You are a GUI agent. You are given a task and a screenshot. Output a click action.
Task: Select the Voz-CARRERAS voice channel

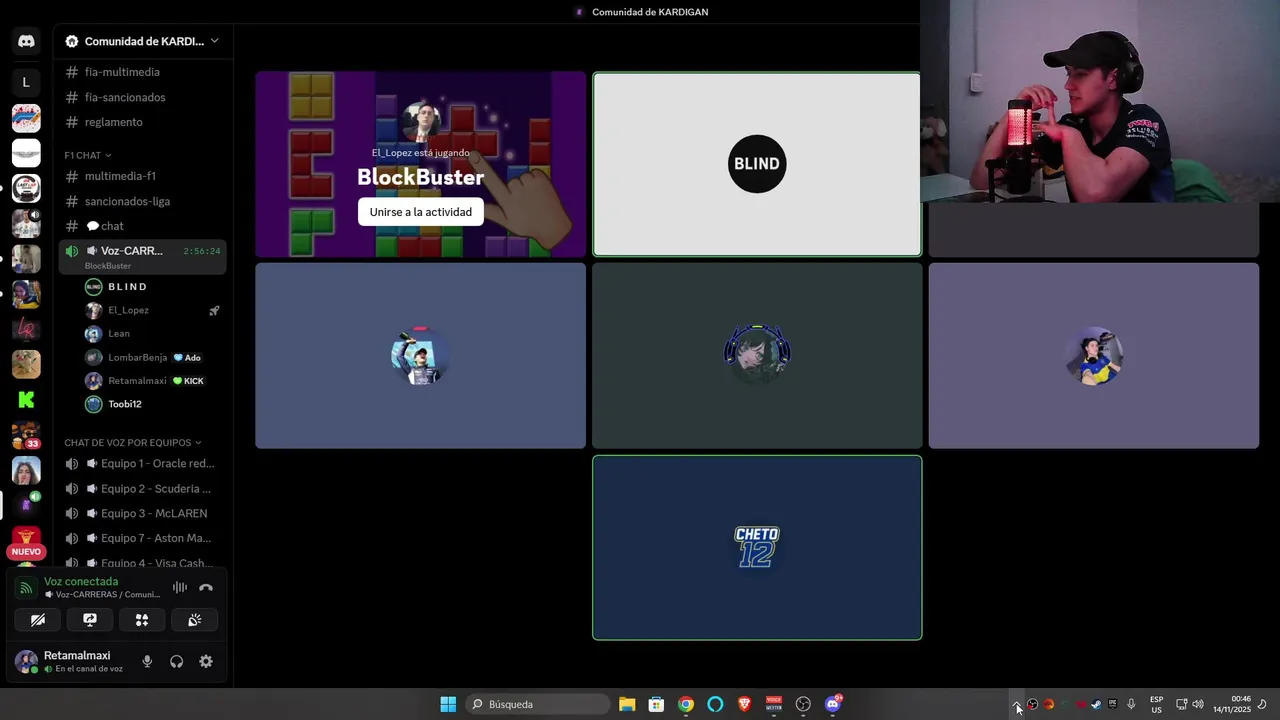coord(142,256)
